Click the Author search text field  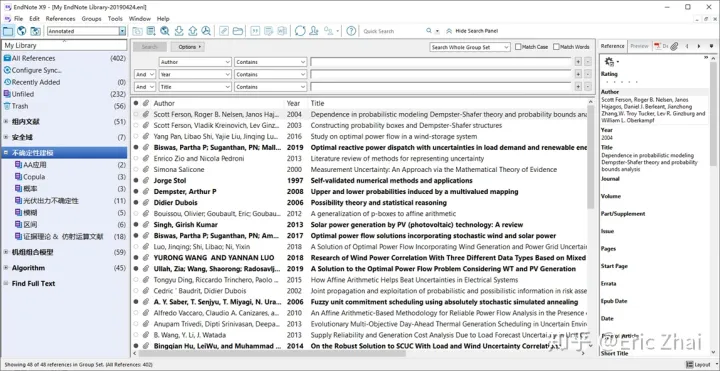tap(440, 62)
